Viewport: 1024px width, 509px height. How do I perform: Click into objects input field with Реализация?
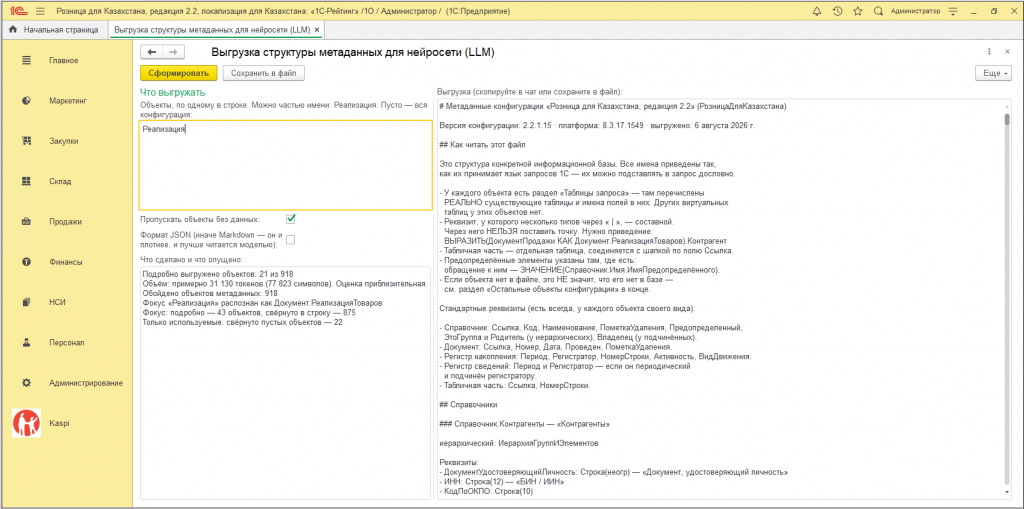pyautogui.click(x=286, y=165)
